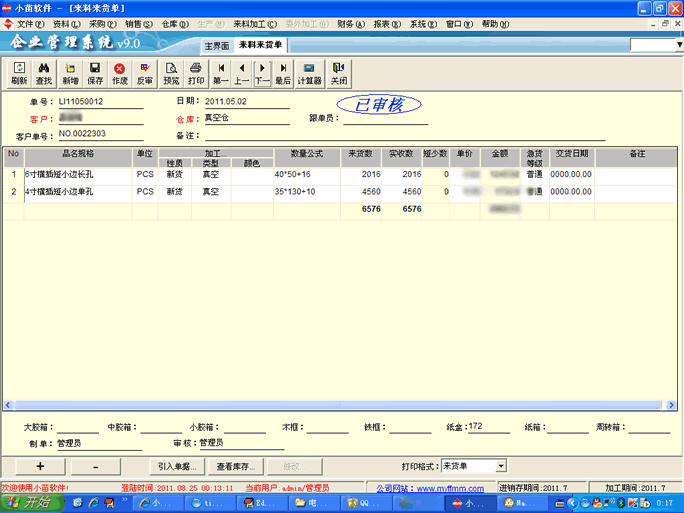Switch to the 主界面 tab
Screen dimensions: 684x513
pos(217,46)
